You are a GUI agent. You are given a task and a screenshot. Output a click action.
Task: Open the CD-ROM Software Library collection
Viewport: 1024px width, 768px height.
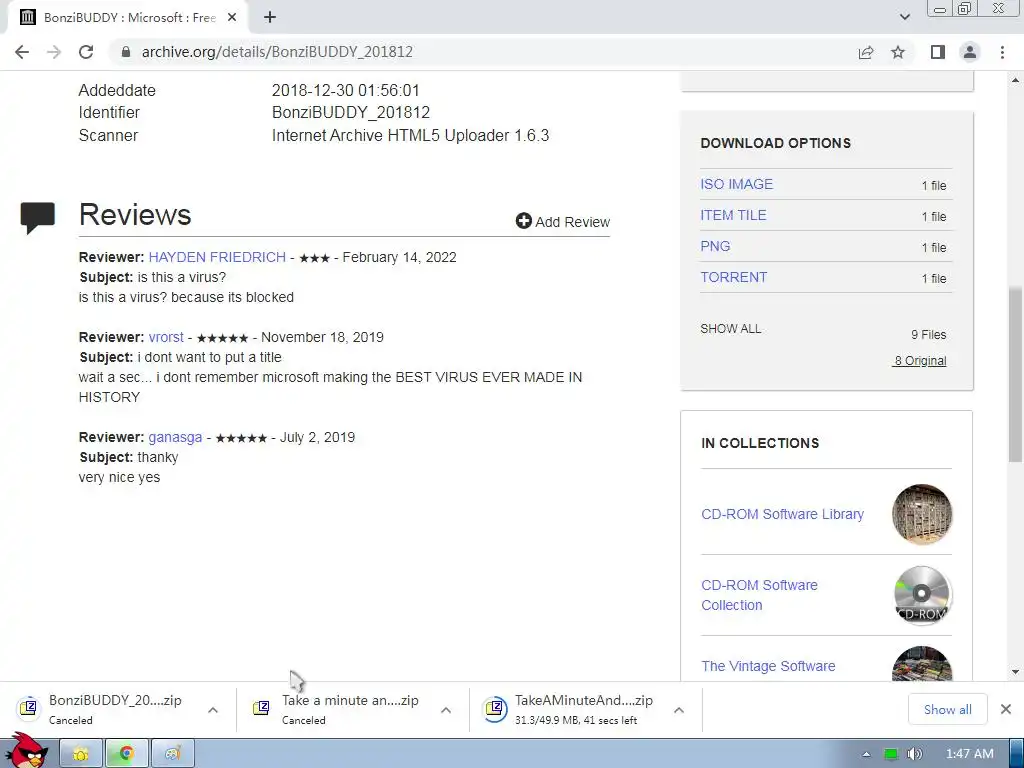(782, 514)
